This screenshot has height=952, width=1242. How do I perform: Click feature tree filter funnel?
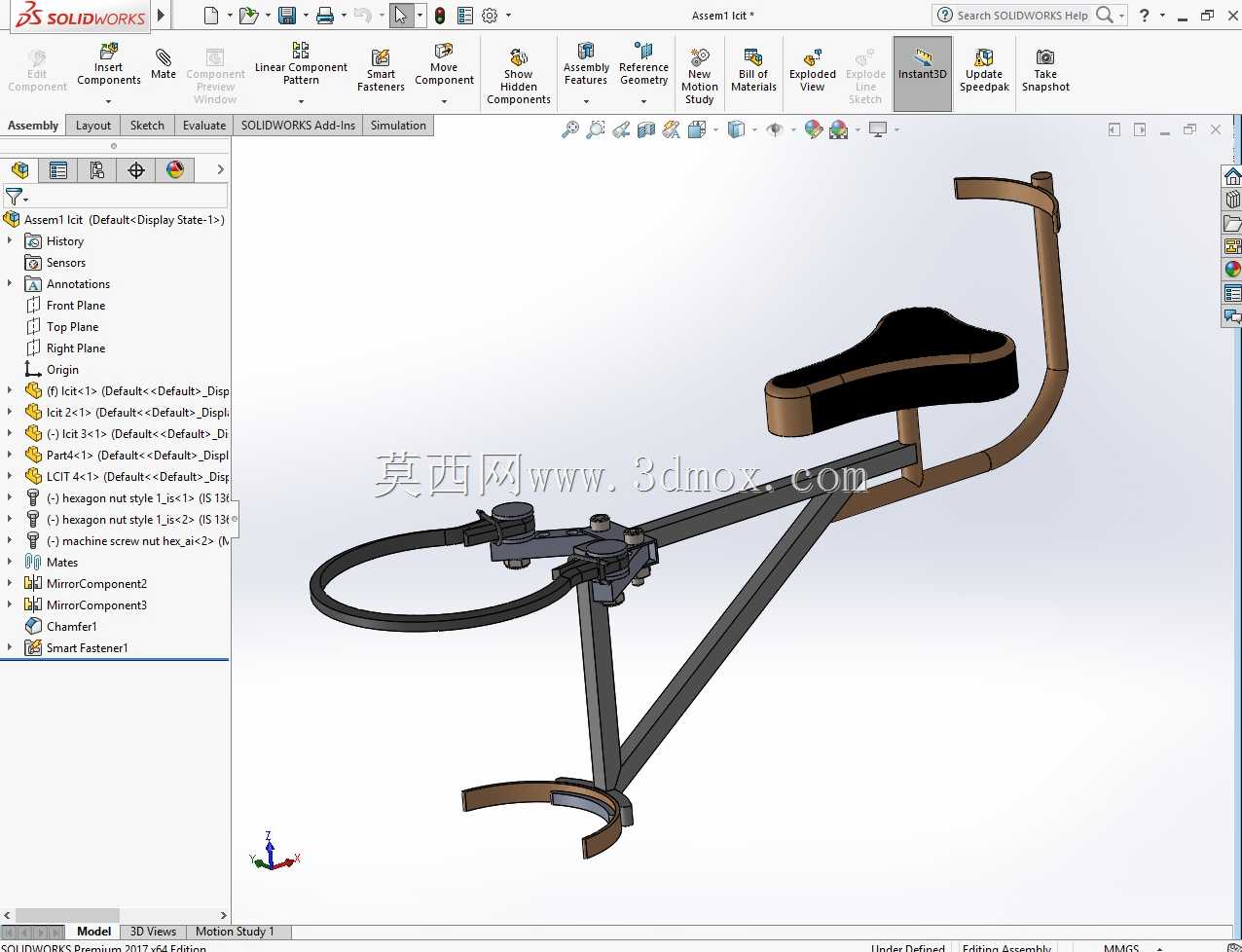pyautogui.click(x=14, y=197)
